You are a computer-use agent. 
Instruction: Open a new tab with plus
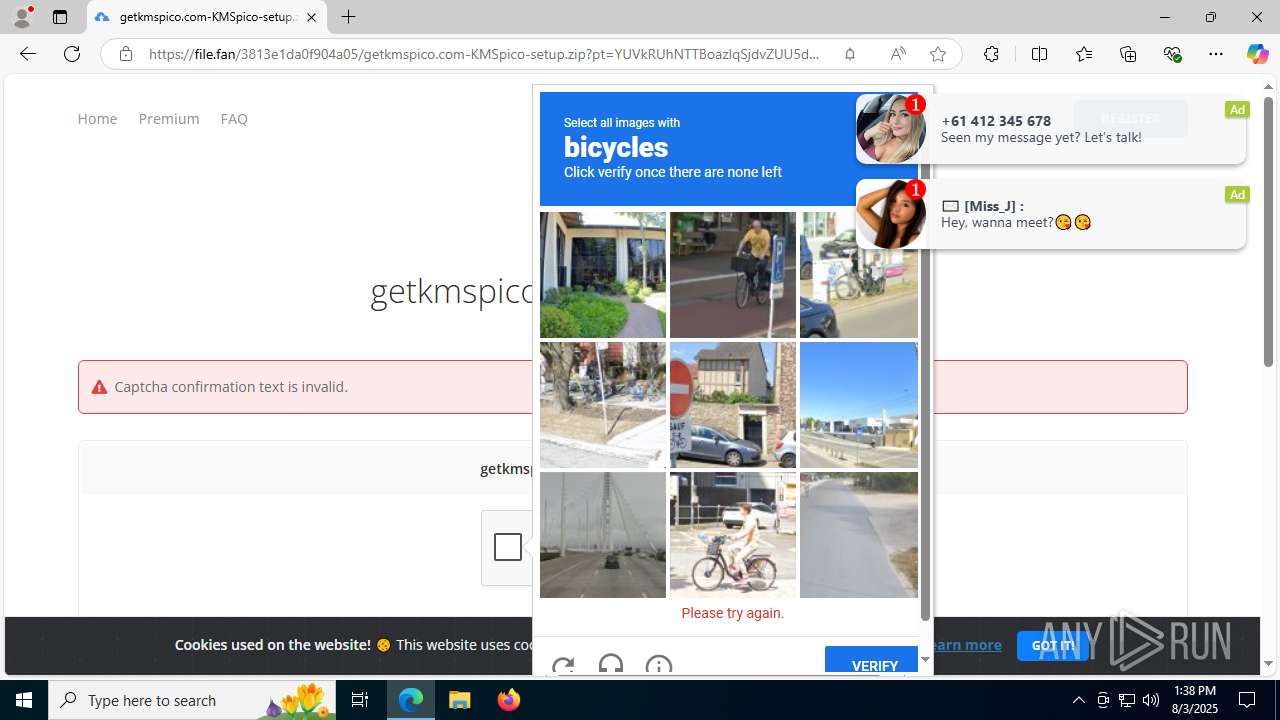pos(348,17)
